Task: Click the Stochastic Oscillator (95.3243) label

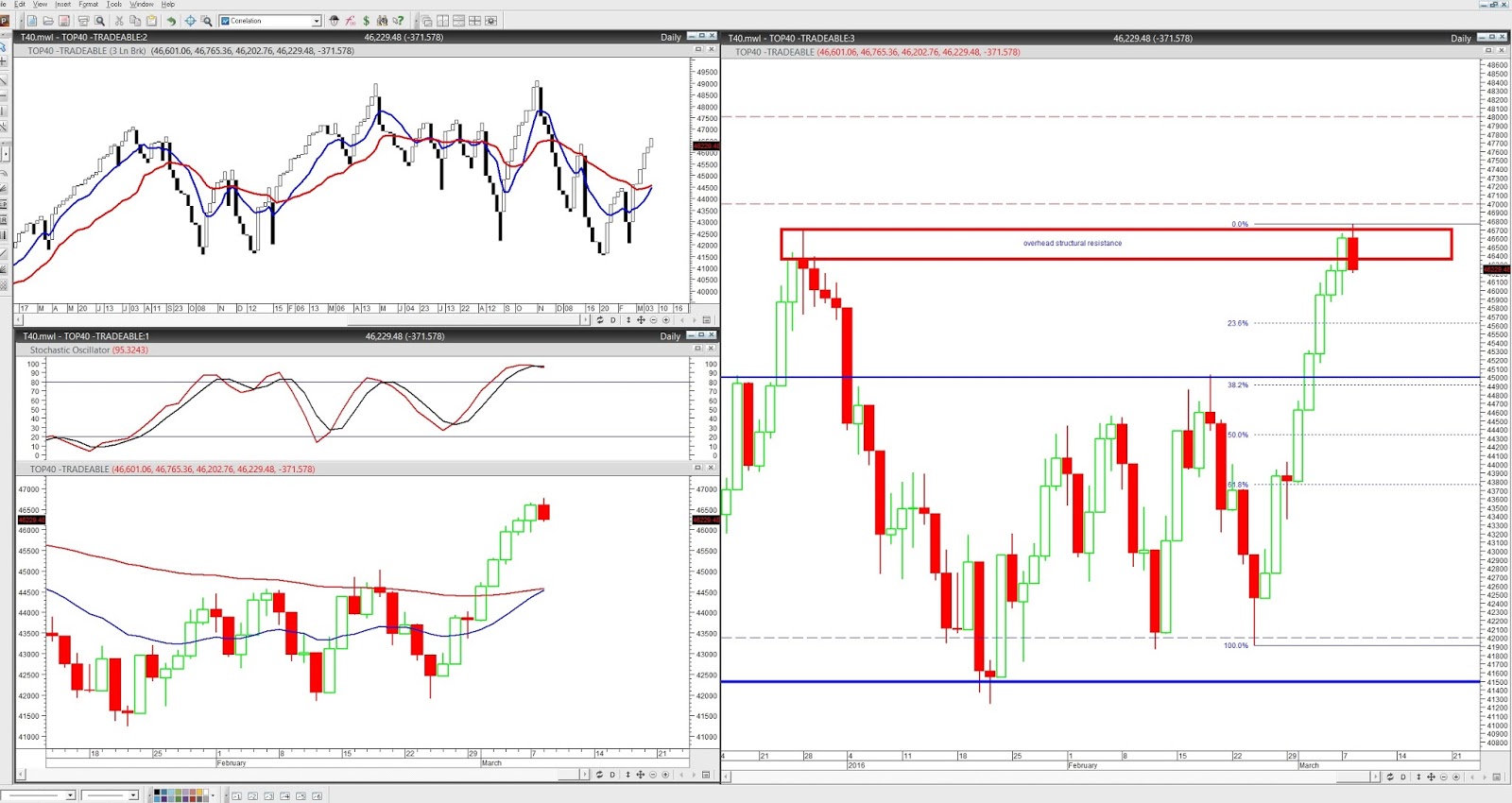Action: (89, 350)
